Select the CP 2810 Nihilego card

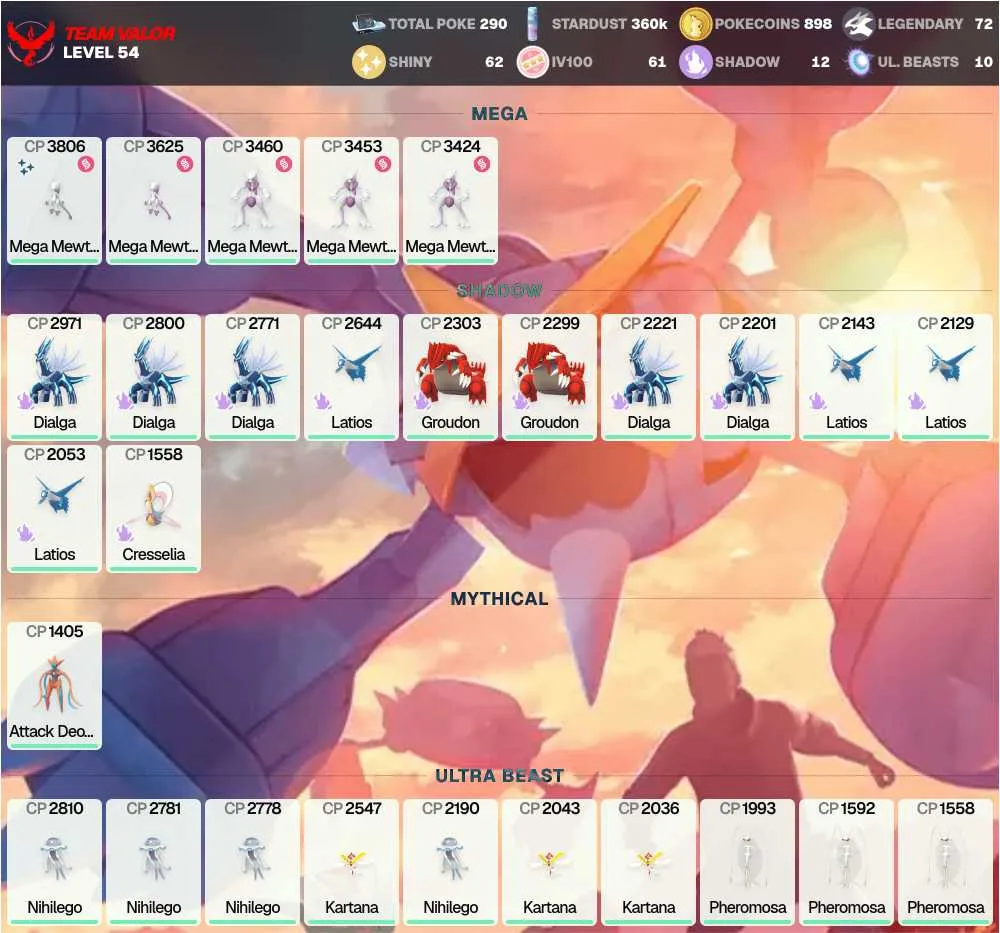click(54, 862)
